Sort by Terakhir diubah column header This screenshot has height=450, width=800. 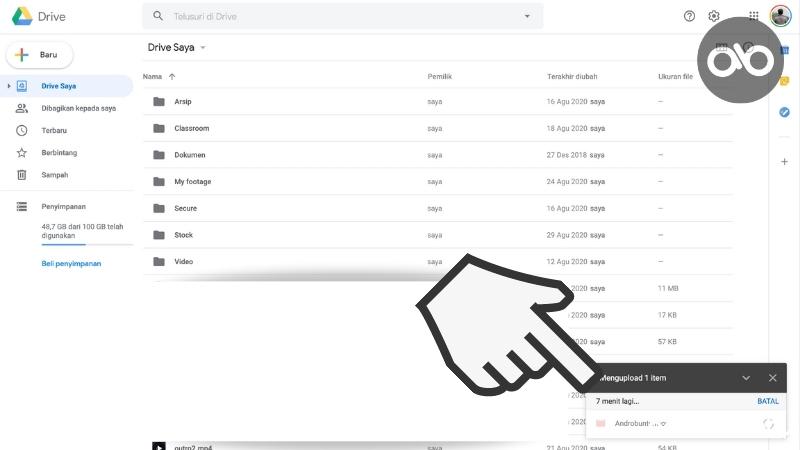[572, 77]
